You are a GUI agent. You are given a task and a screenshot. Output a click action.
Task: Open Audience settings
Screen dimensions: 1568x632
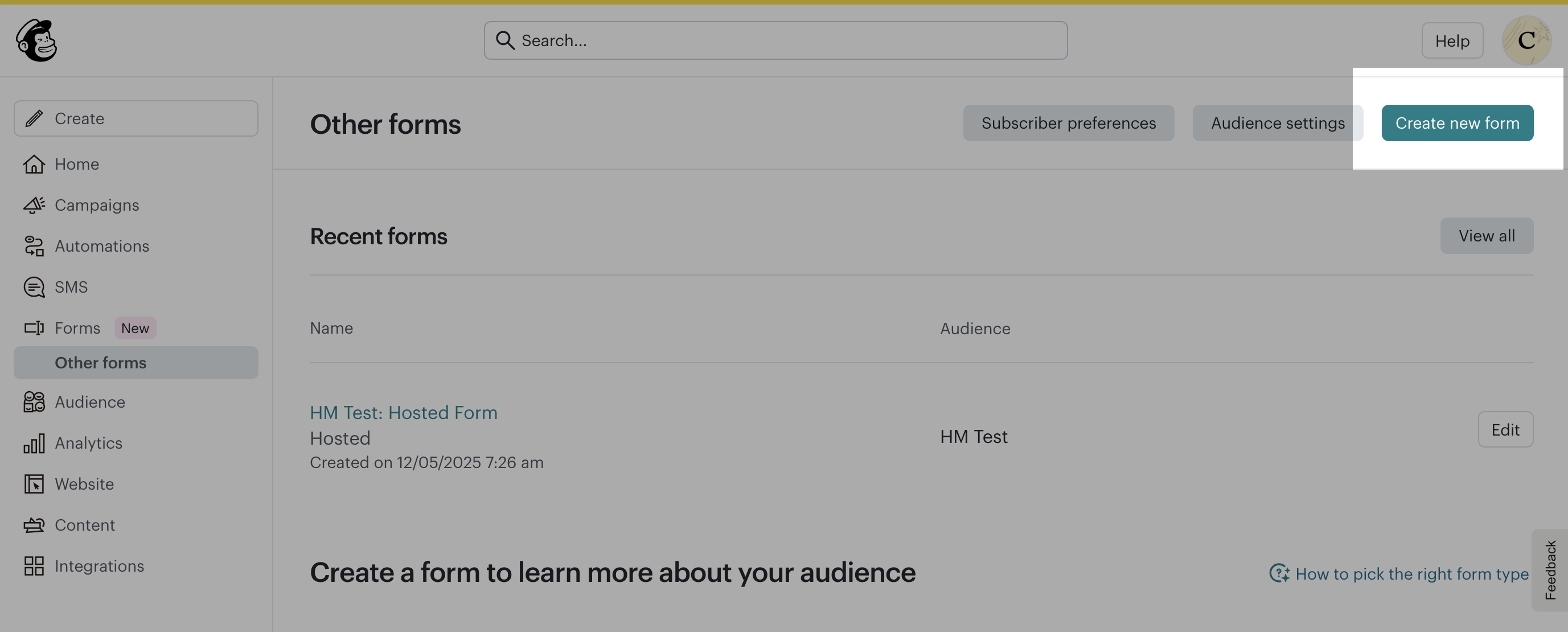1277,123
